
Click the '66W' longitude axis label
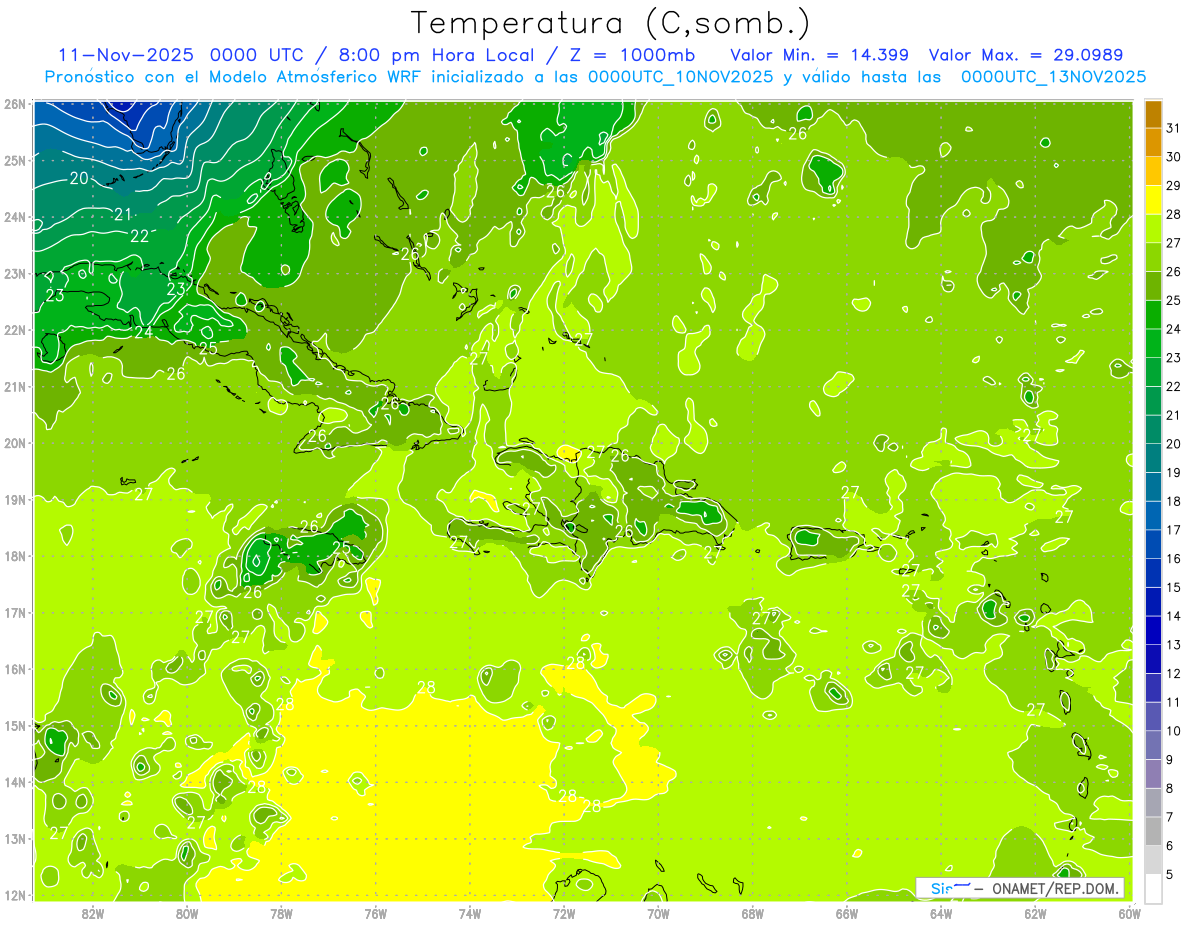pos(846,912)
